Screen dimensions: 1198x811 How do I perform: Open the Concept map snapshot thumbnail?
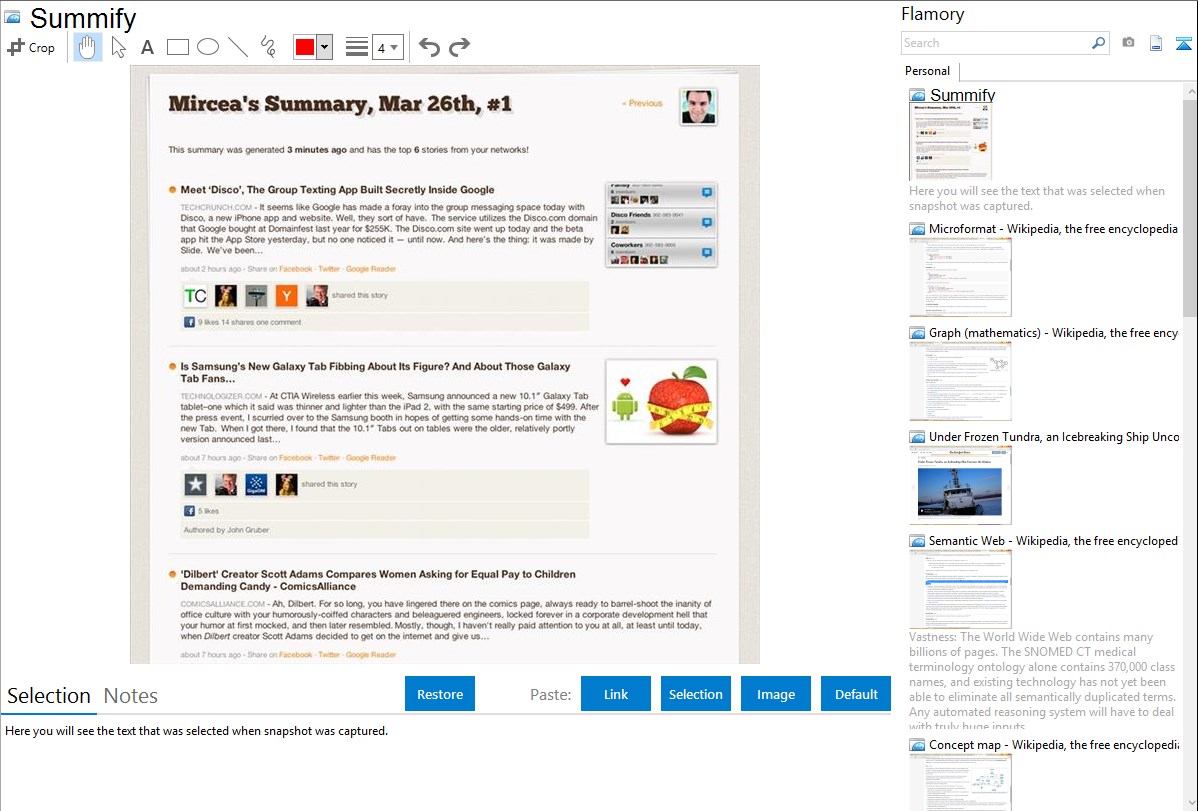[960, 781]
